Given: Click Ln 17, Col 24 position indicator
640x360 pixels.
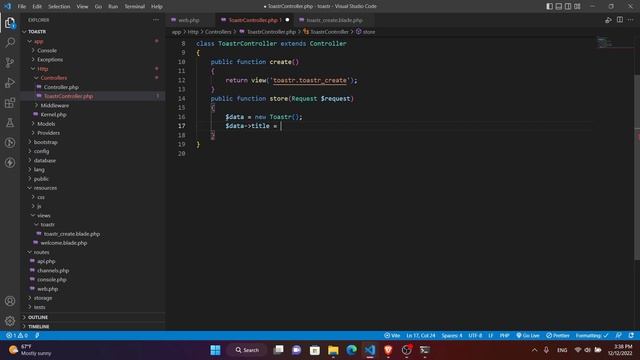Looking at the screenshot, I should [x=421, y=336].
